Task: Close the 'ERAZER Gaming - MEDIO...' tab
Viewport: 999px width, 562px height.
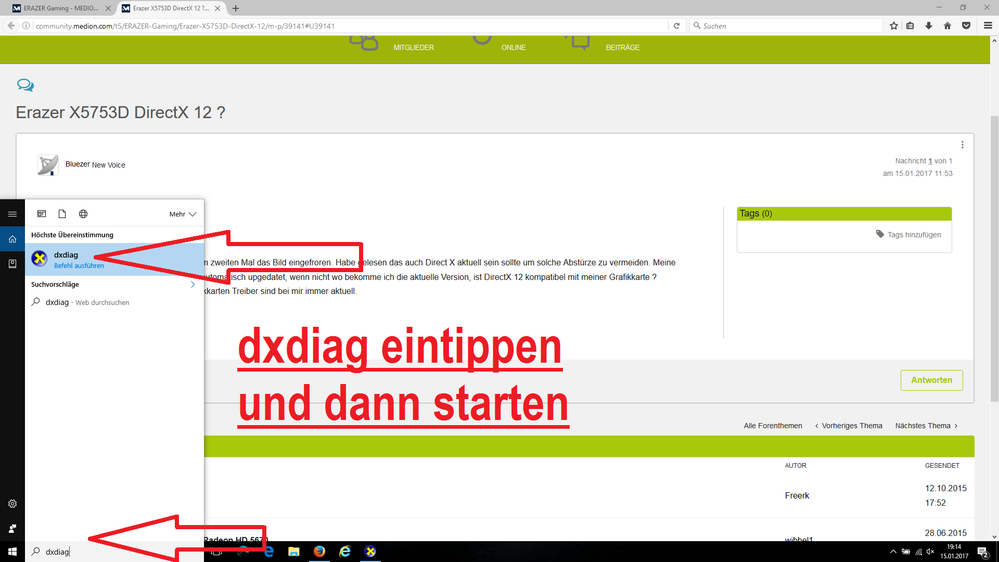Action: 108,8
